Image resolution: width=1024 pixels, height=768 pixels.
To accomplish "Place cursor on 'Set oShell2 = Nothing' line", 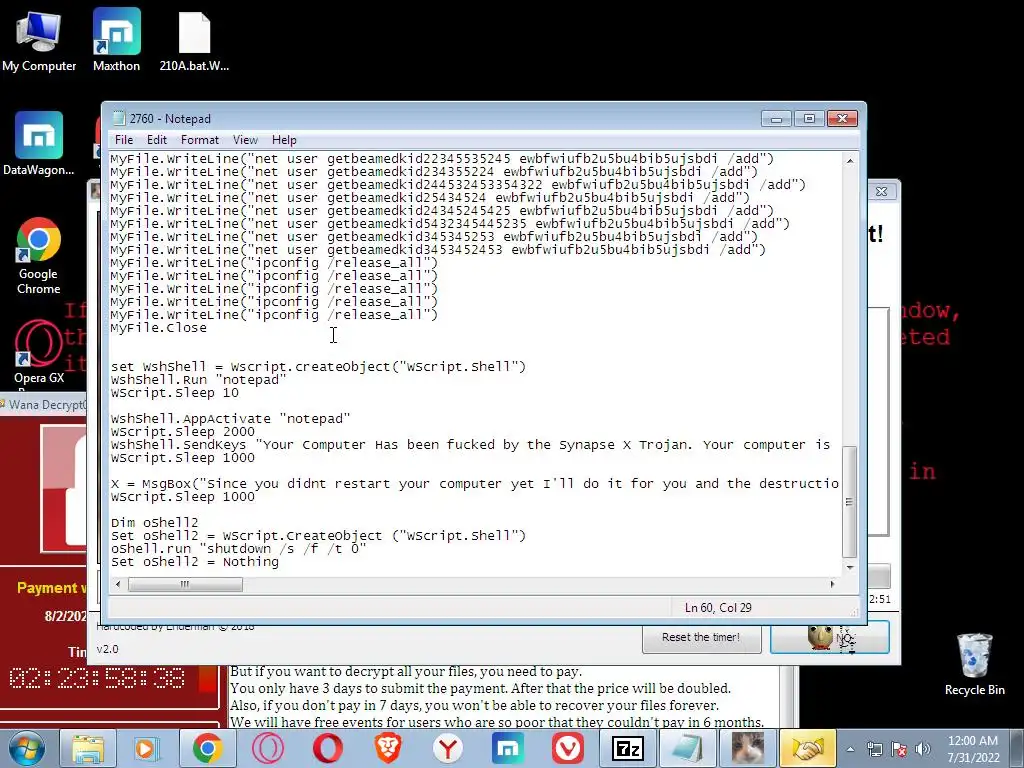I will (x=195, y=562).
